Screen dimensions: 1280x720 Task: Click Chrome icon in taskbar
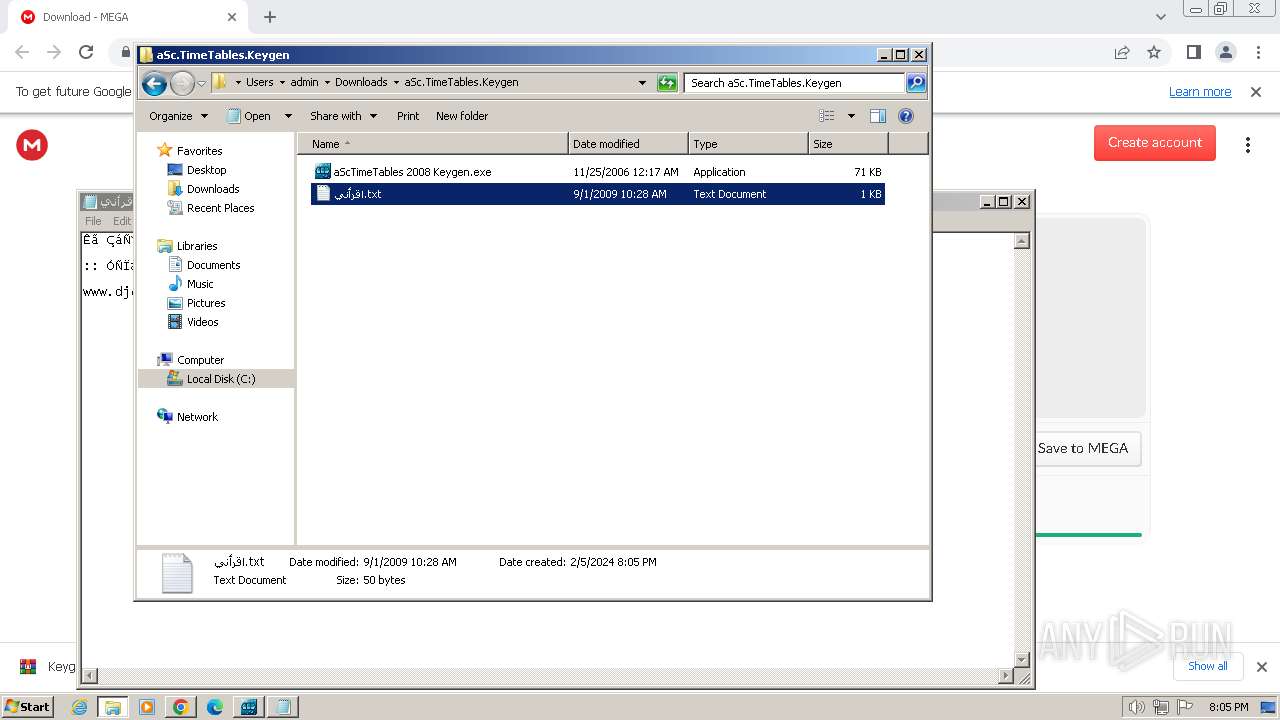coord(181,707)
